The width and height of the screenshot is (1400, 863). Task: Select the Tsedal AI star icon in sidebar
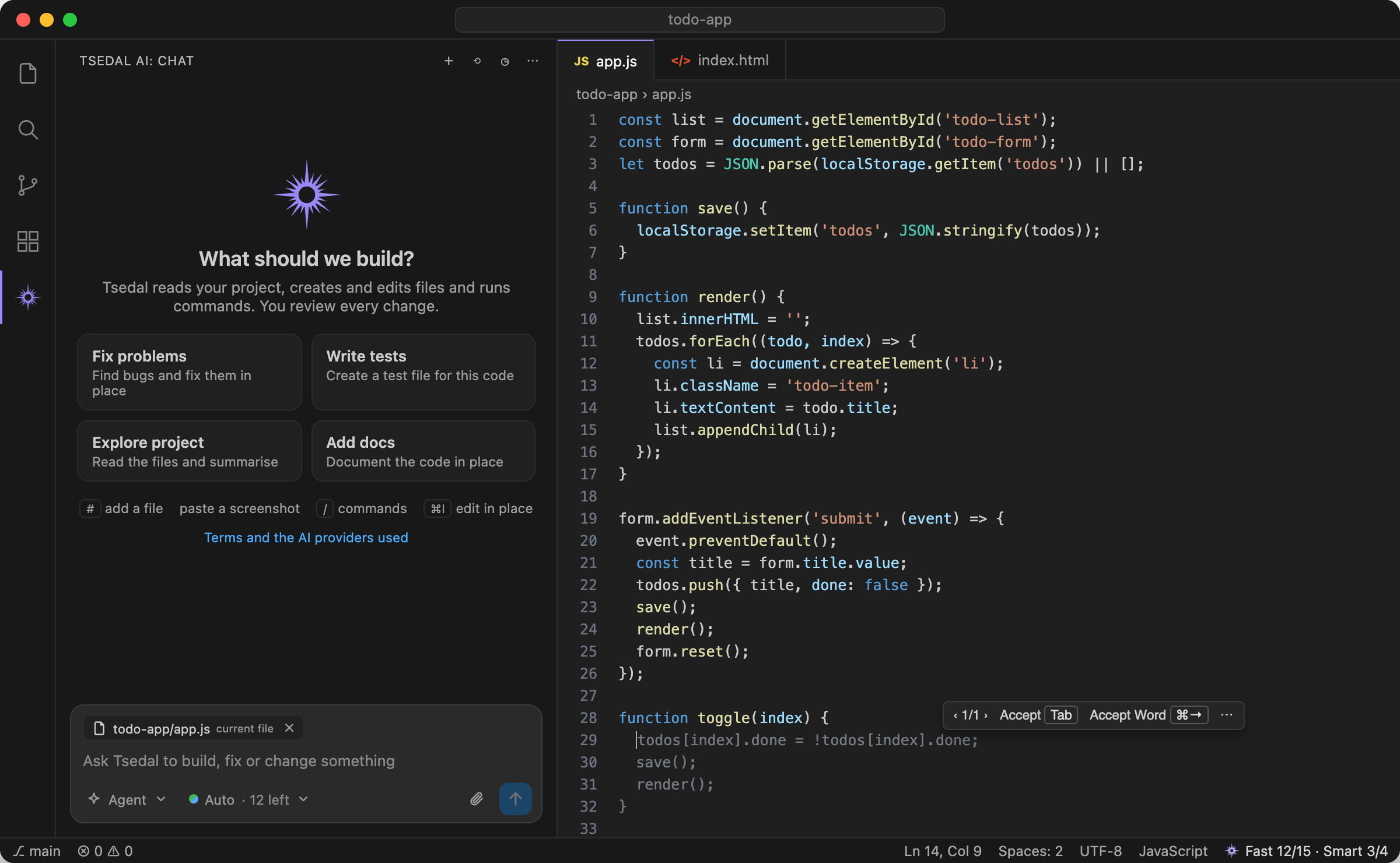coord(28,297)
